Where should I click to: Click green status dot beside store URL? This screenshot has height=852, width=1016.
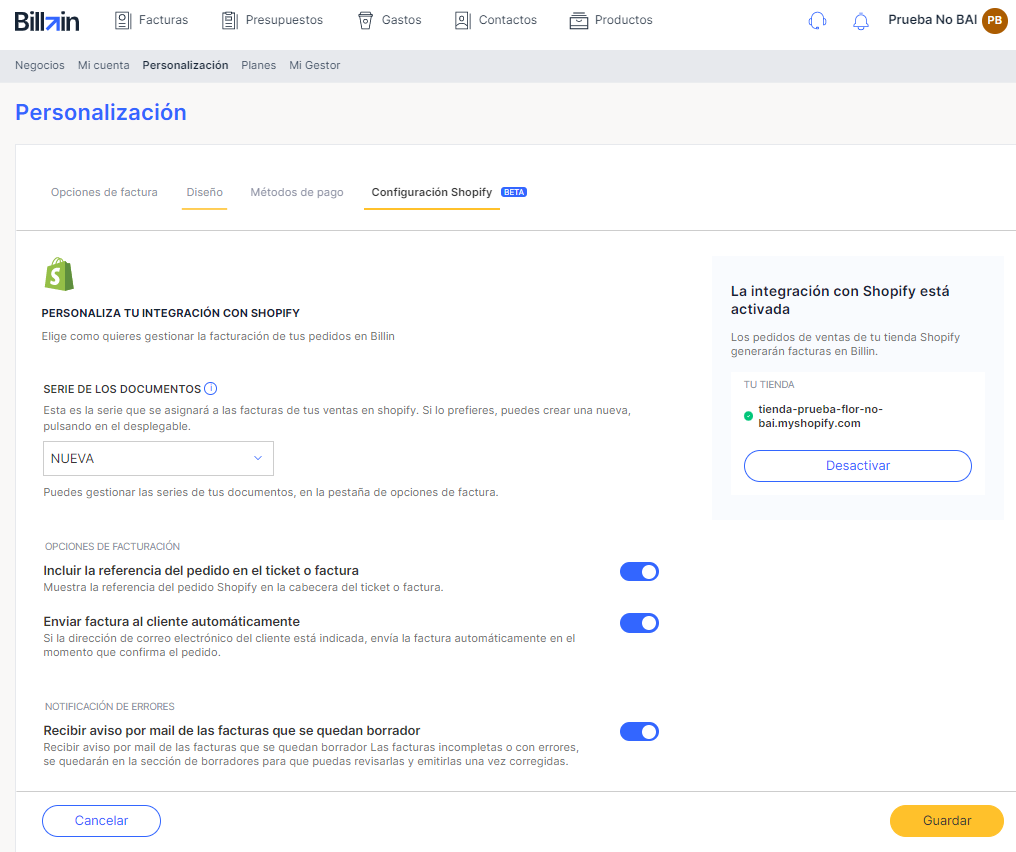coord(748,416)
